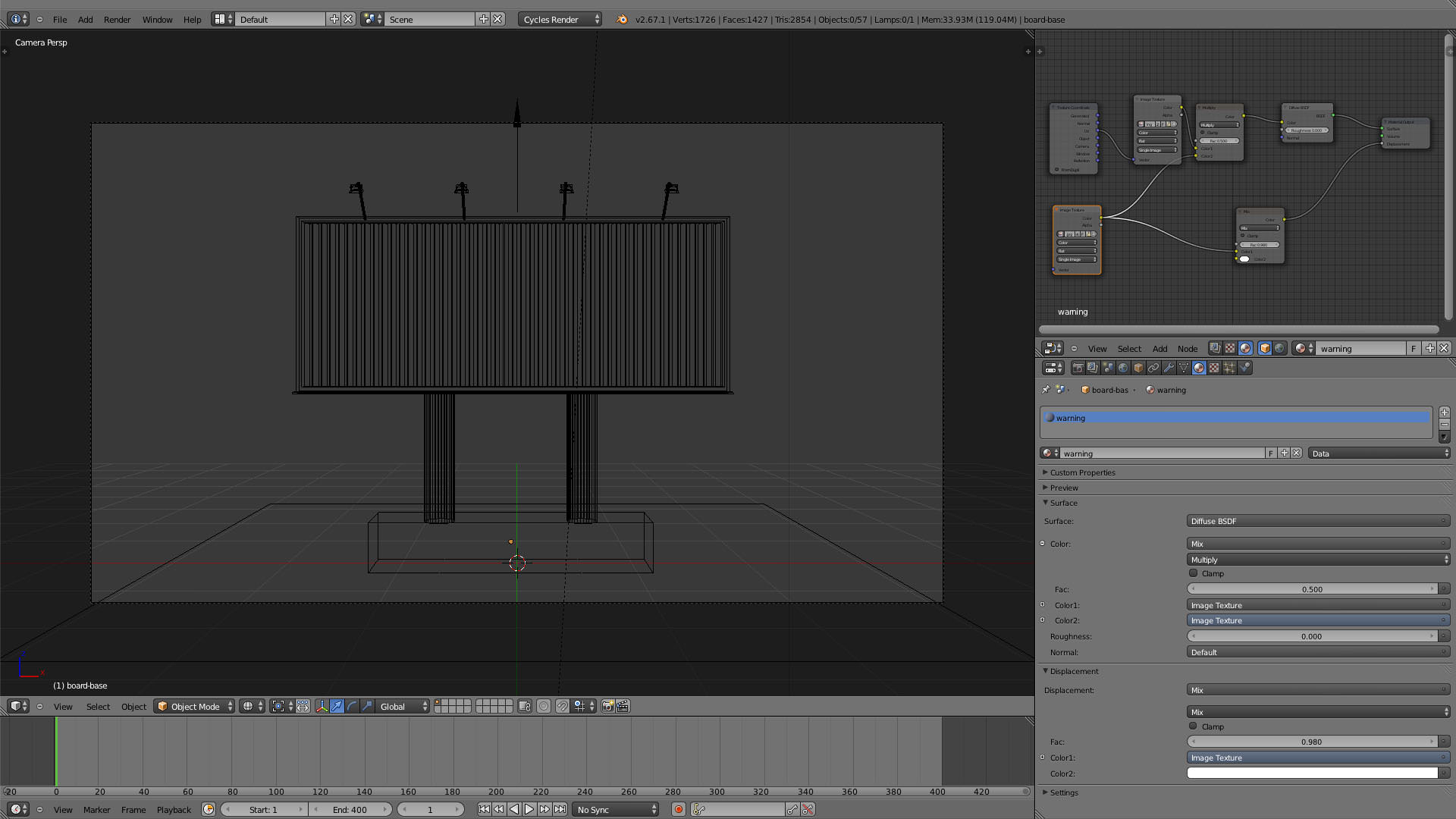Viewport: 1456px width, 819px height.
Task: Choose world shader nodes (globe icon)
Action: coord(1280,348)
